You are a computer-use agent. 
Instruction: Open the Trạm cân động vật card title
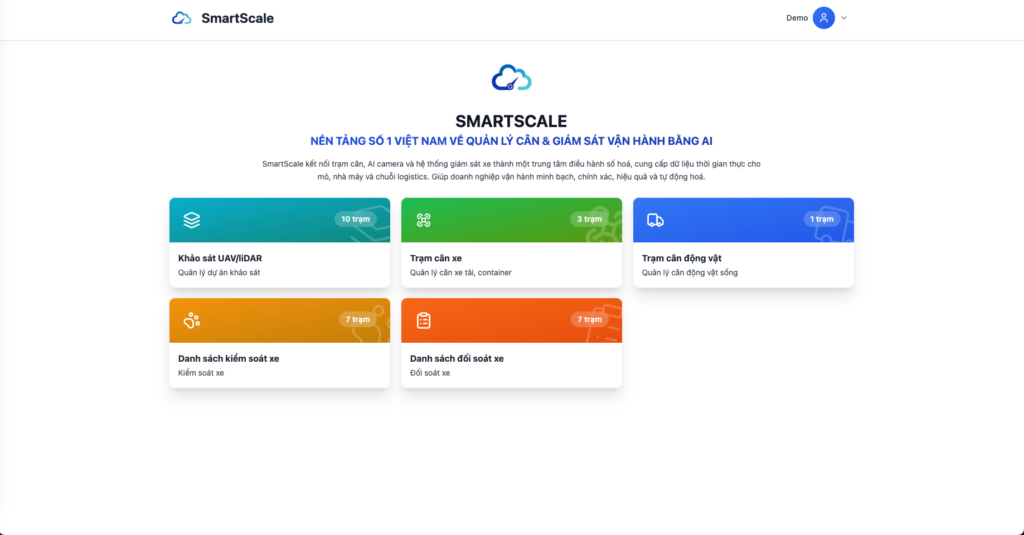tap(681, 258)
